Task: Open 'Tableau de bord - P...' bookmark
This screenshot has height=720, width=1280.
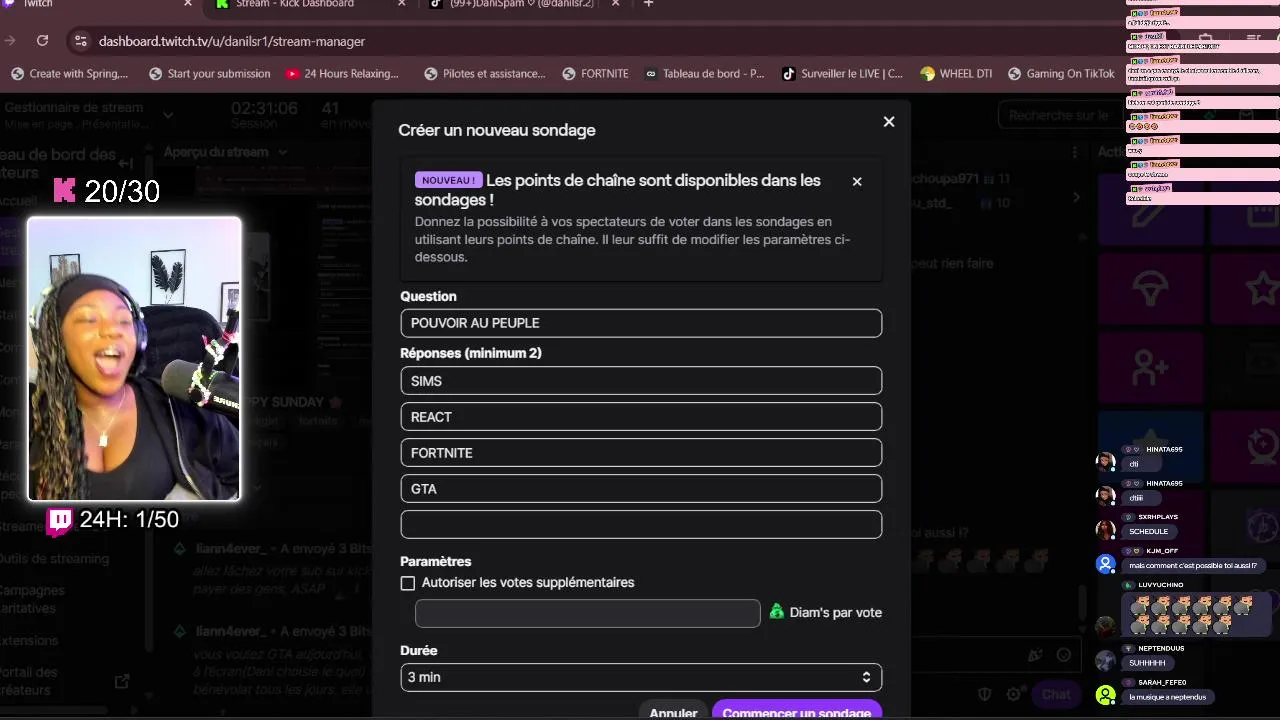Action: pyautogui.click(x=704, y=73)
